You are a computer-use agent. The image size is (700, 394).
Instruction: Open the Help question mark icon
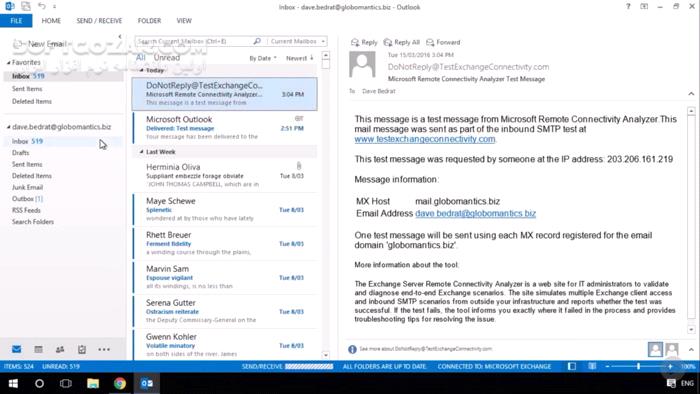click(628, 6)
